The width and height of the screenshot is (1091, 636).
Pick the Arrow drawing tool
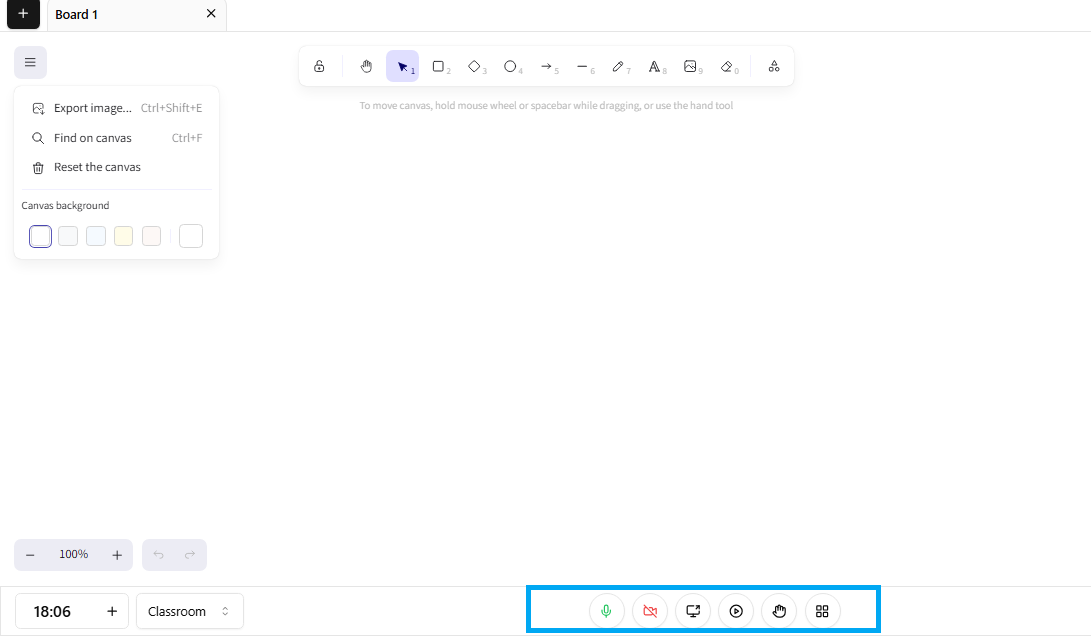tap(547, 67)
